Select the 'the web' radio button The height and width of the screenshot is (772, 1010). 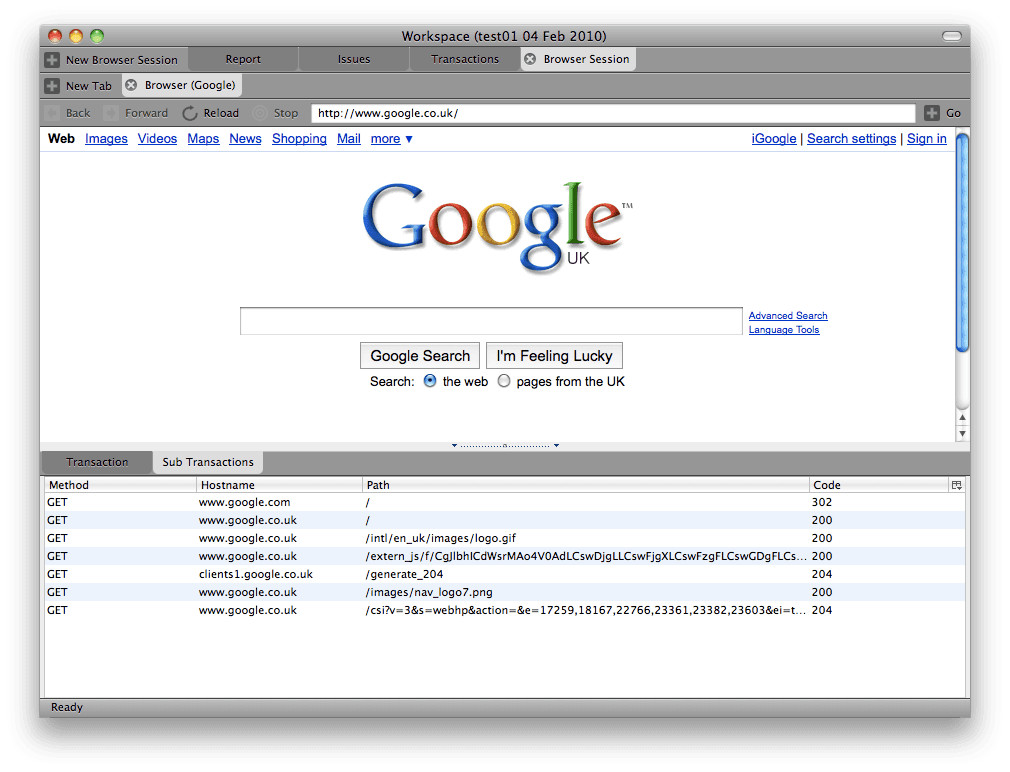pos(430,381)
